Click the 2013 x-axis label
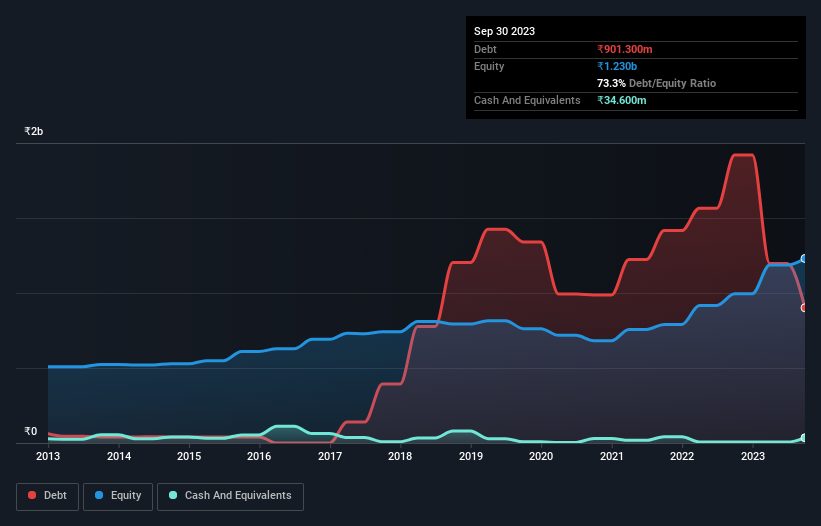The height and width of the screenshot is (526, 821). pyautogui.click(x=48, y=456)
